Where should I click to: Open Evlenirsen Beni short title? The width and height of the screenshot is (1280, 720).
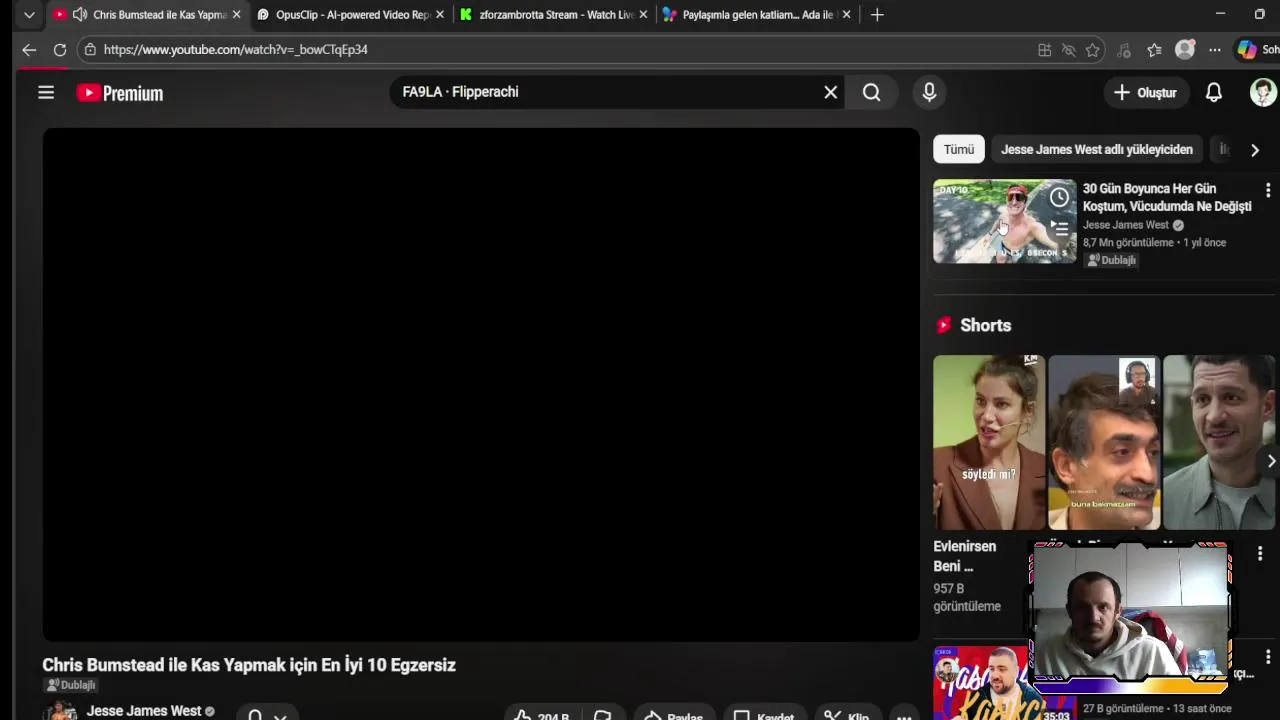965,556
